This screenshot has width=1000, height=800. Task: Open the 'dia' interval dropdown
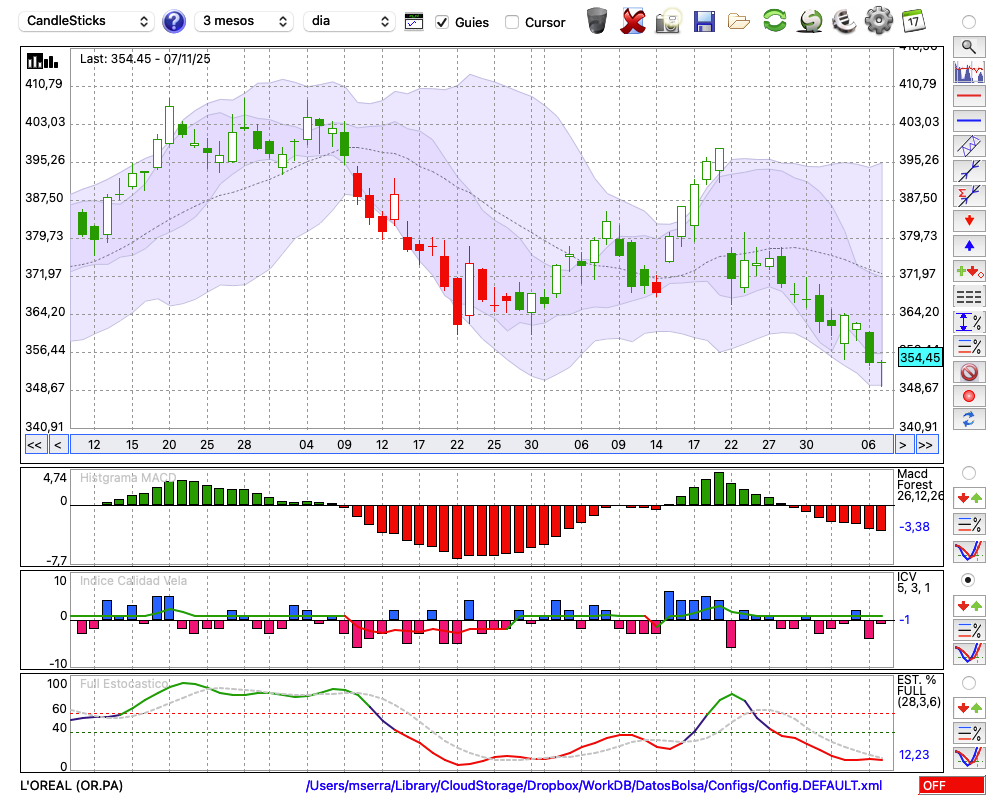click(349, 21)
